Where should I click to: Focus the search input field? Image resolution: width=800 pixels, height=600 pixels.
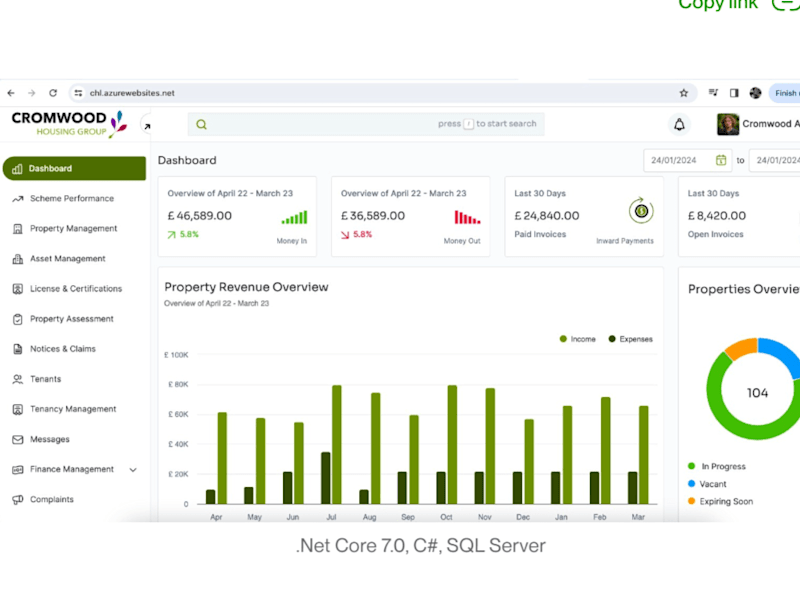pyautogui.click(x=366, y=124)
